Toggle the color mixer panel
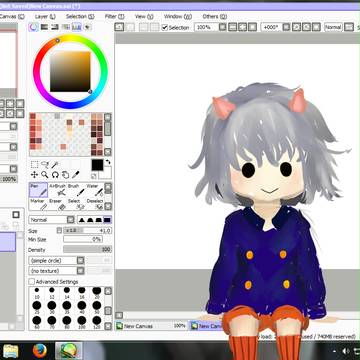360x360 pixels. [66, 27]
